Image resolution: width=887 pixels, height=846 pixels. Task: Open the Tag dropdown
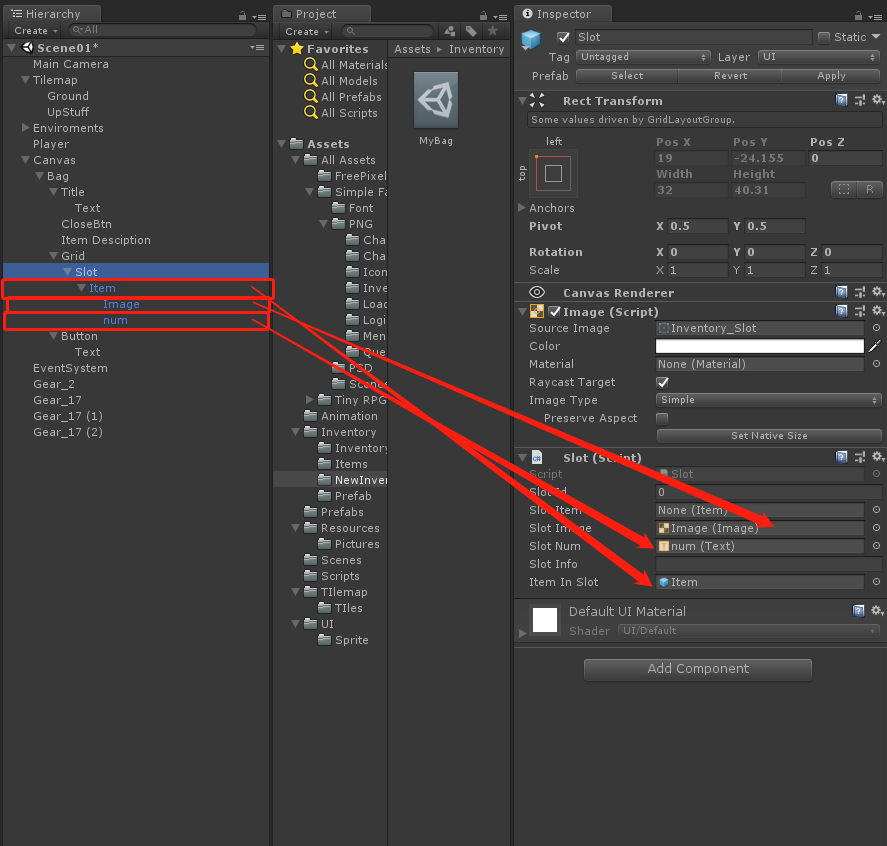point(643,57)
